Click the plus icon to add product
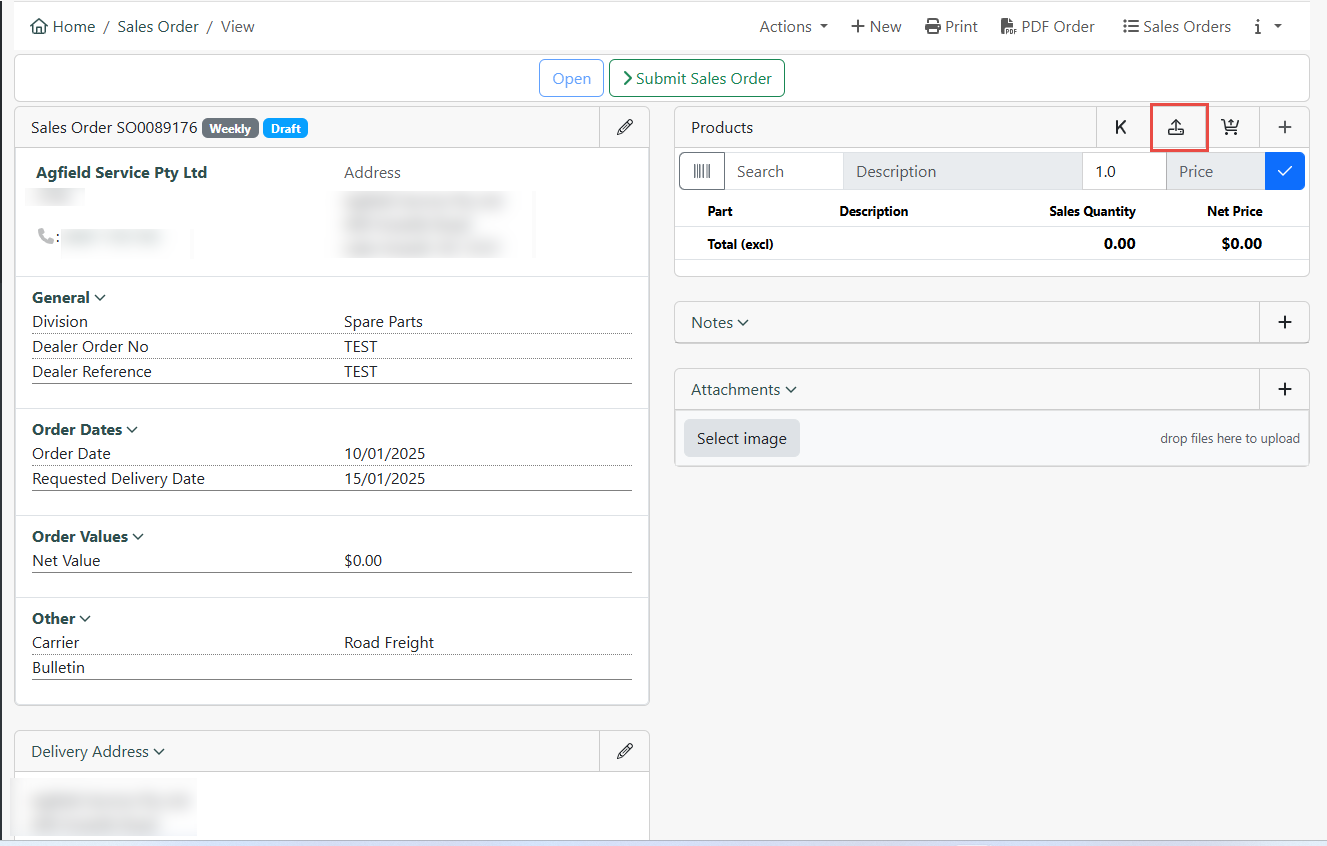The height and width of the screenshot is (846, 1327). click(x=1285, y=128)
